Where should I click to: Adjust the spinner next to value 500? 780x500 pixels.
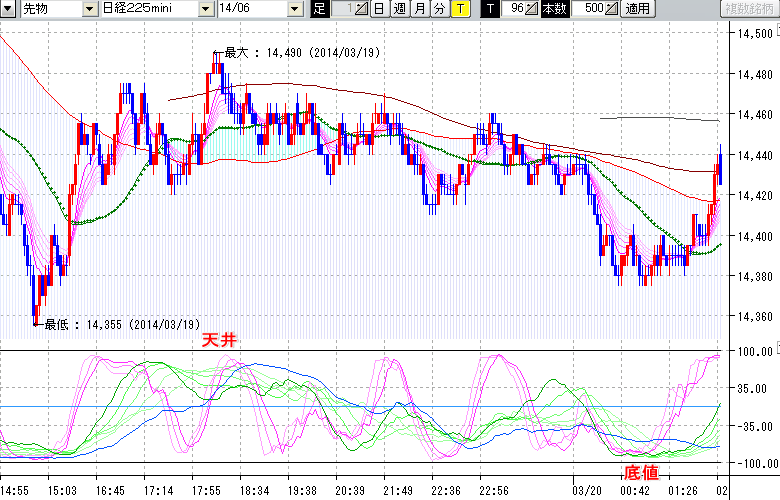click(612, 9)
